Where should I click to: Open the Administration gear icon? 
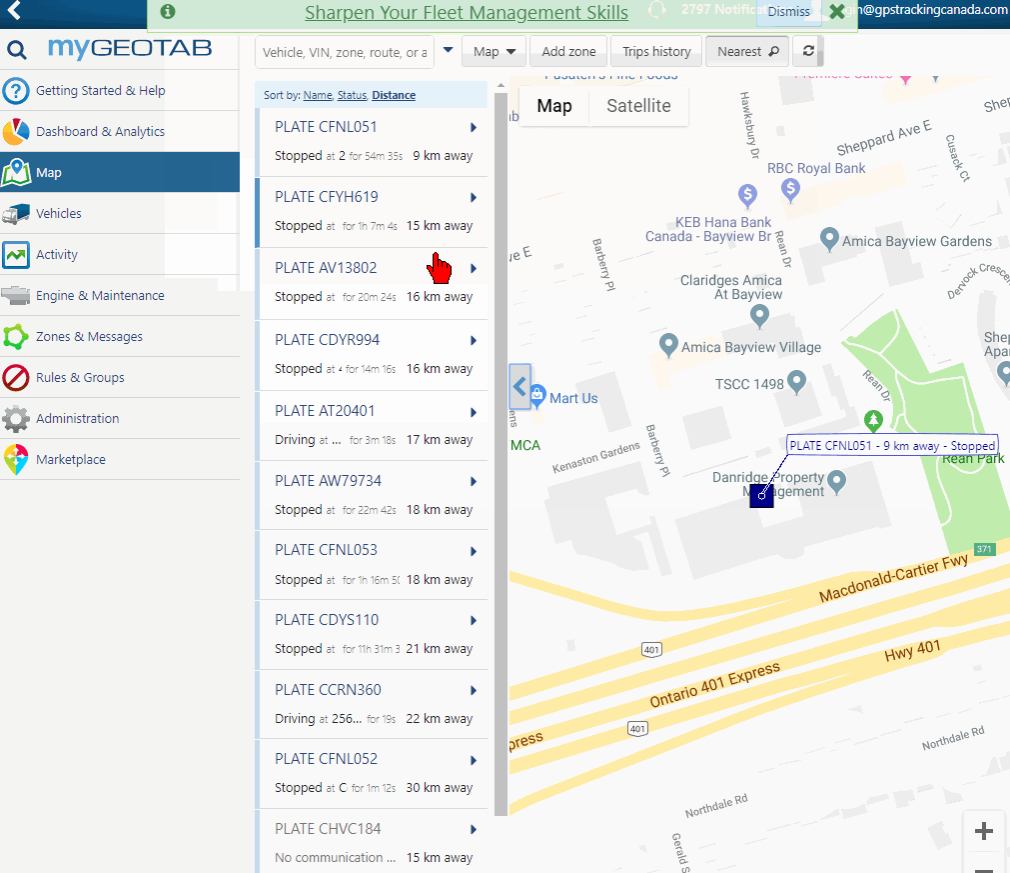click(15, 419)
